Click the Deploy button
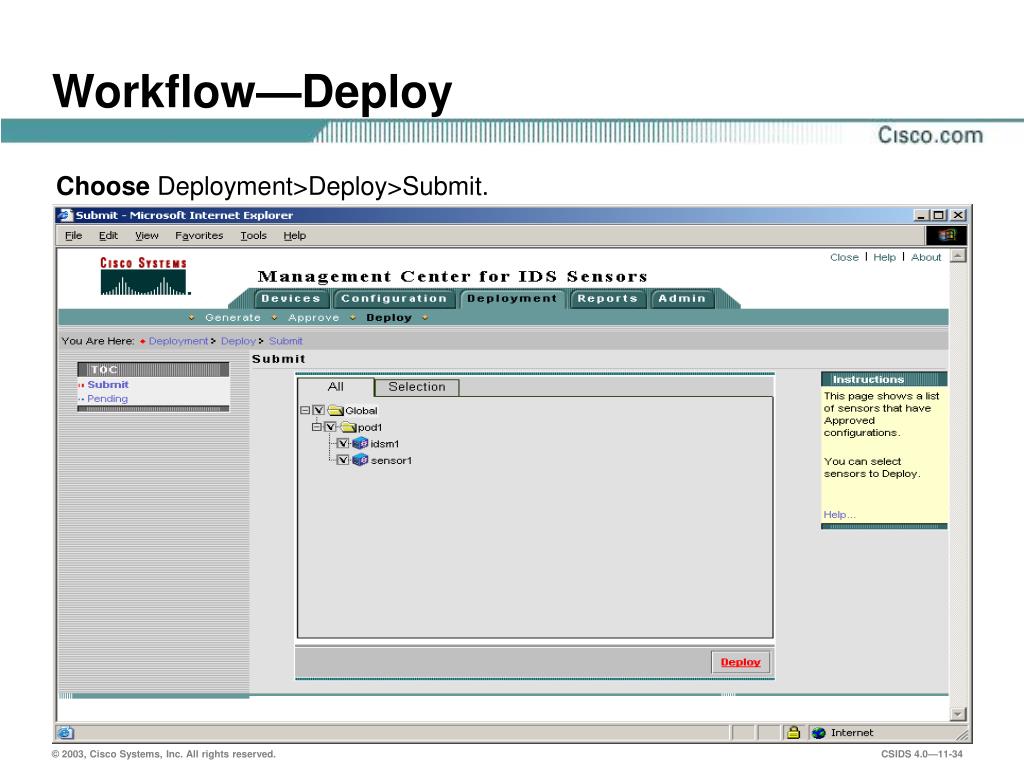 click(x=741, y=662)
